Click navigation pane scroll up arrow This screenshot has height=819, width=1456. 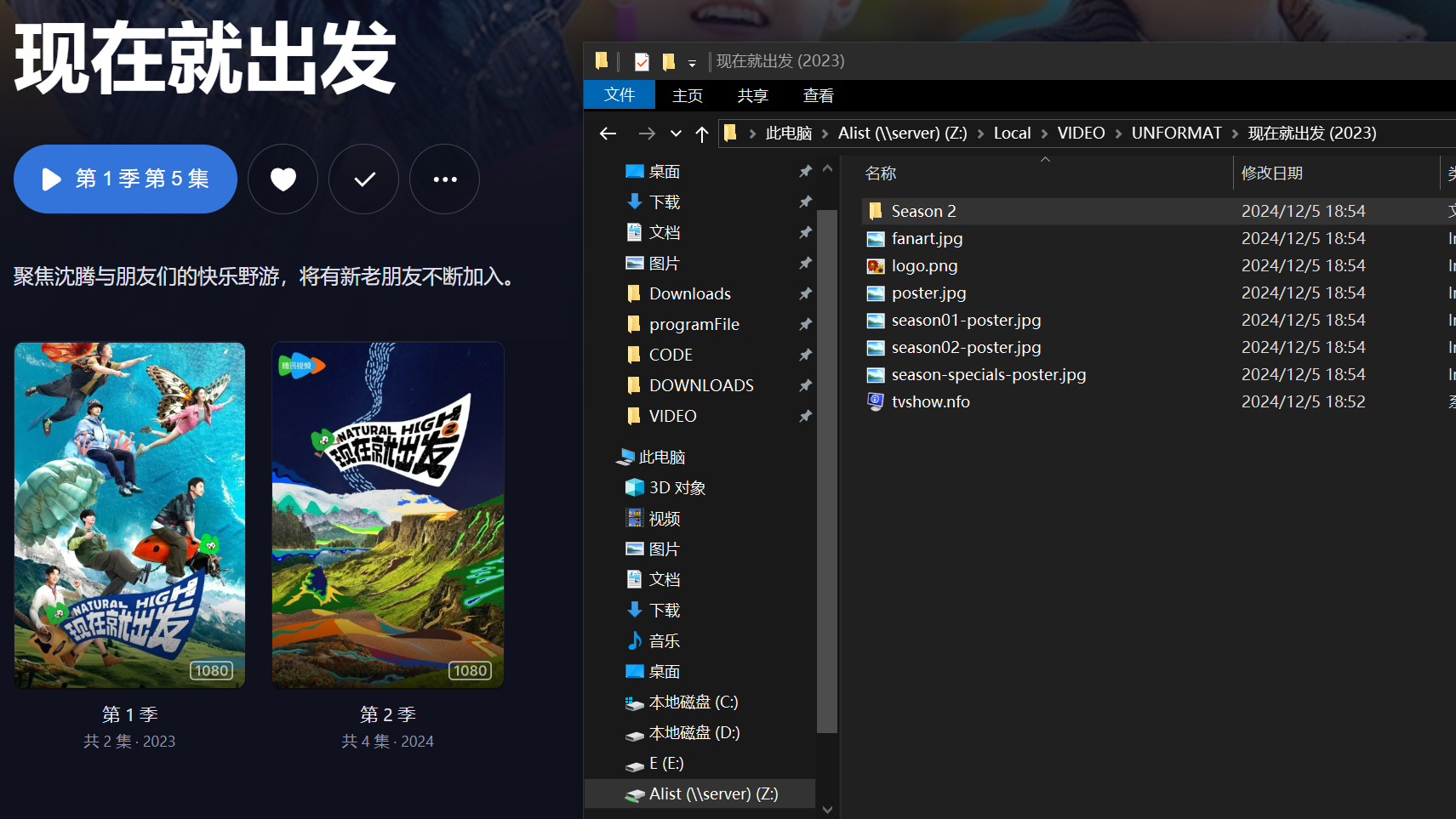click(x=827, y=168)
